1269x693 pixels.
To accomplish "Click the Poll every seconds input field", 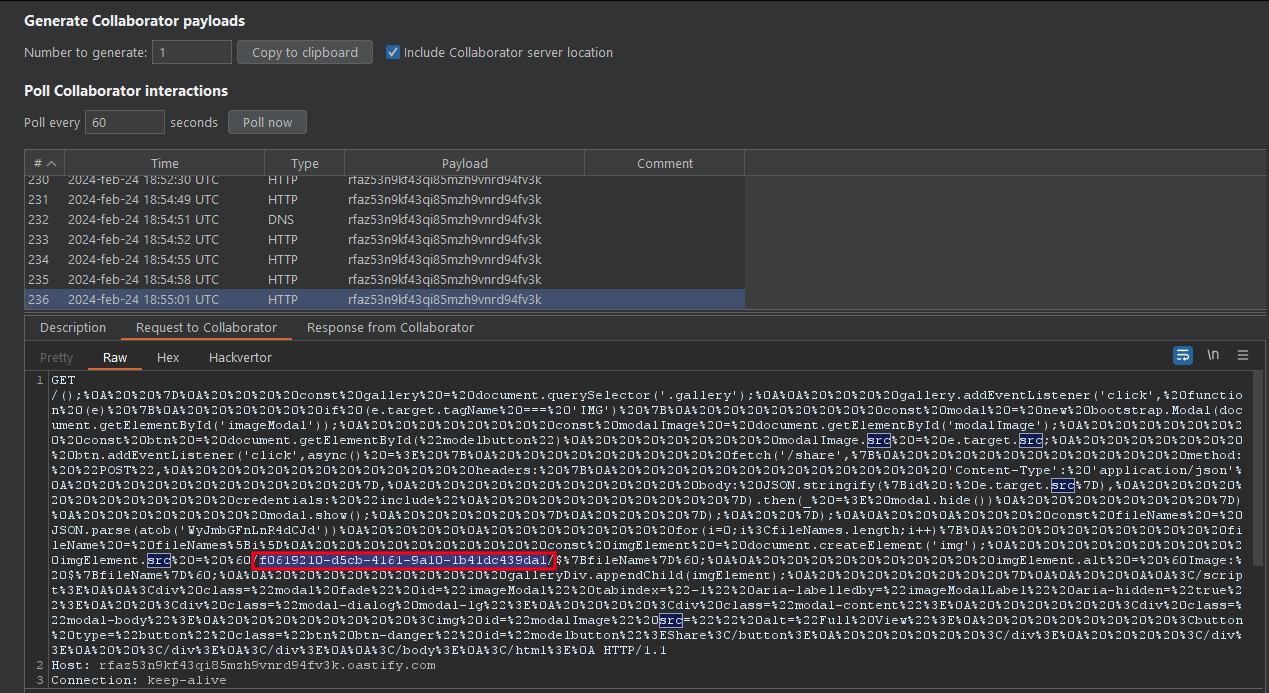I will point(124,122).
